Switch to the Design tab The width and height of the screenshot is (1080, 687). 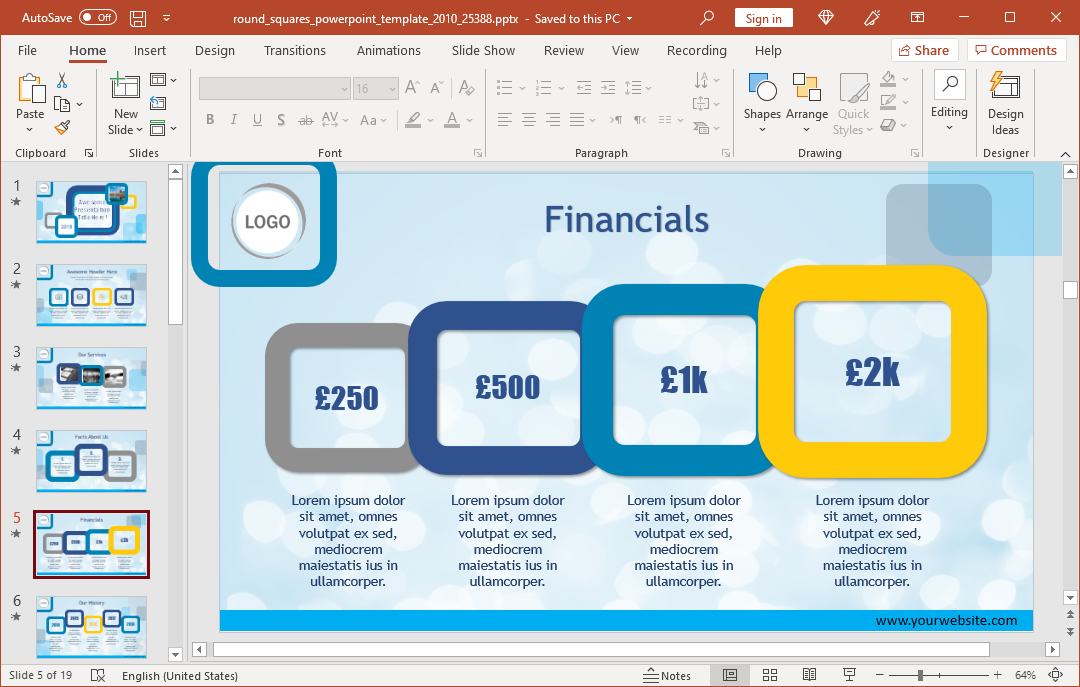click(215, 50)
